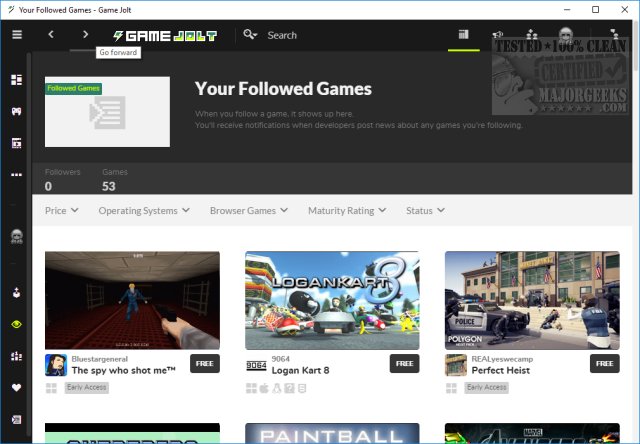Click the Followed Games playlist cover image
This screenshot has width=640, height=444.
pyautogui.click(x=107, y=112)
